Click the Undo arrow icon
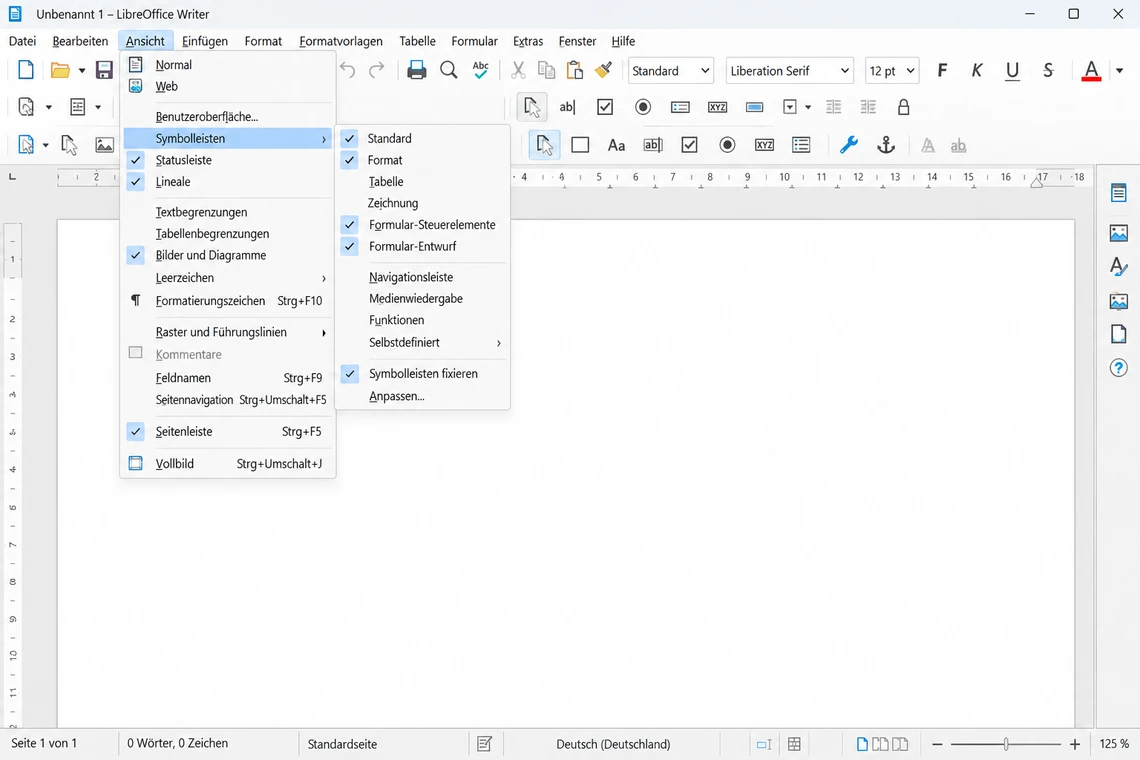The width and height of the screenshot is (1140, 760). pyautogui.click(x=348, y=71)
